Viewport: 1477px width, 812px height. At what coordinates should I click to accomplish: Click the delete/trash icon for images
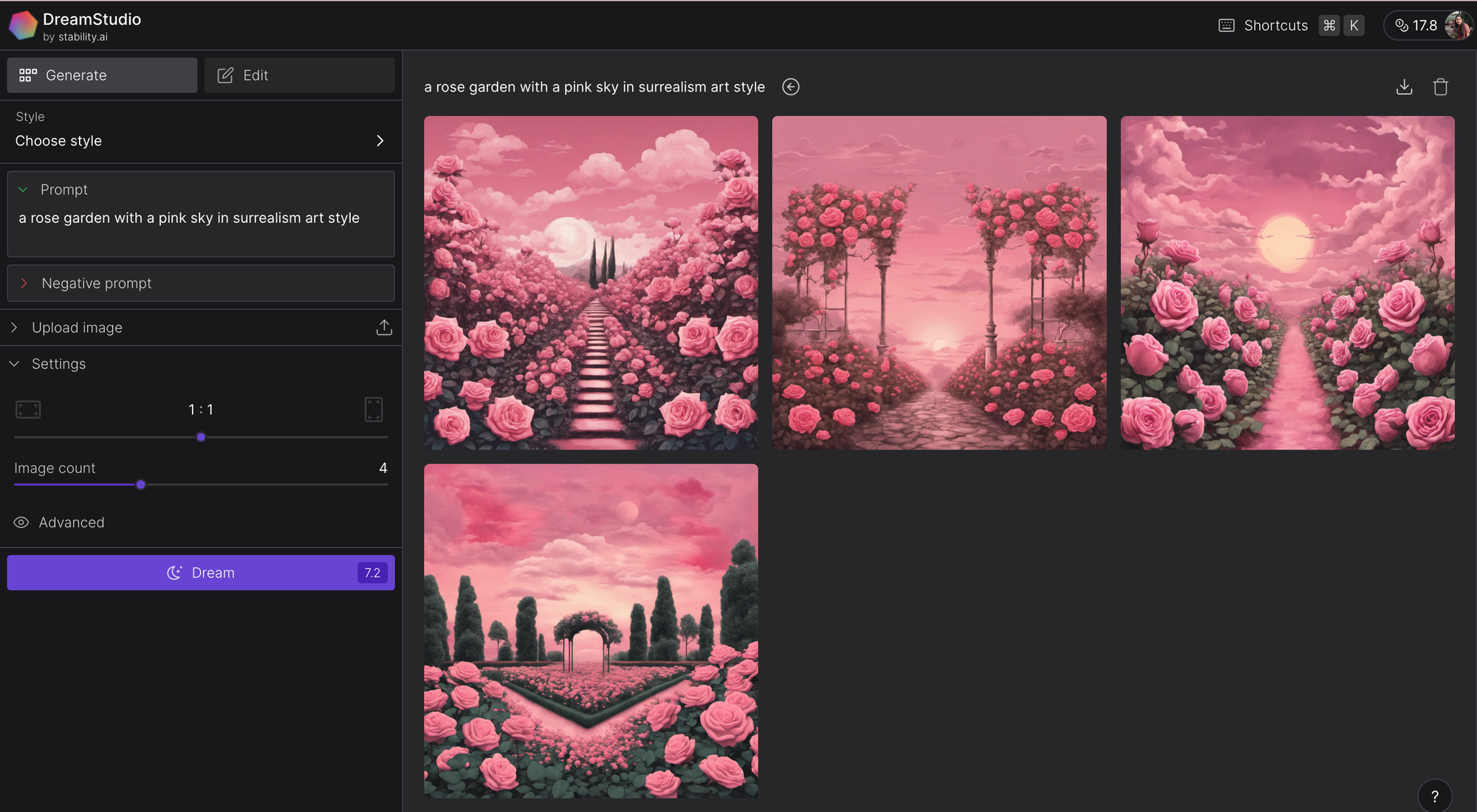pyautogui.click(x=1440, y=86)
